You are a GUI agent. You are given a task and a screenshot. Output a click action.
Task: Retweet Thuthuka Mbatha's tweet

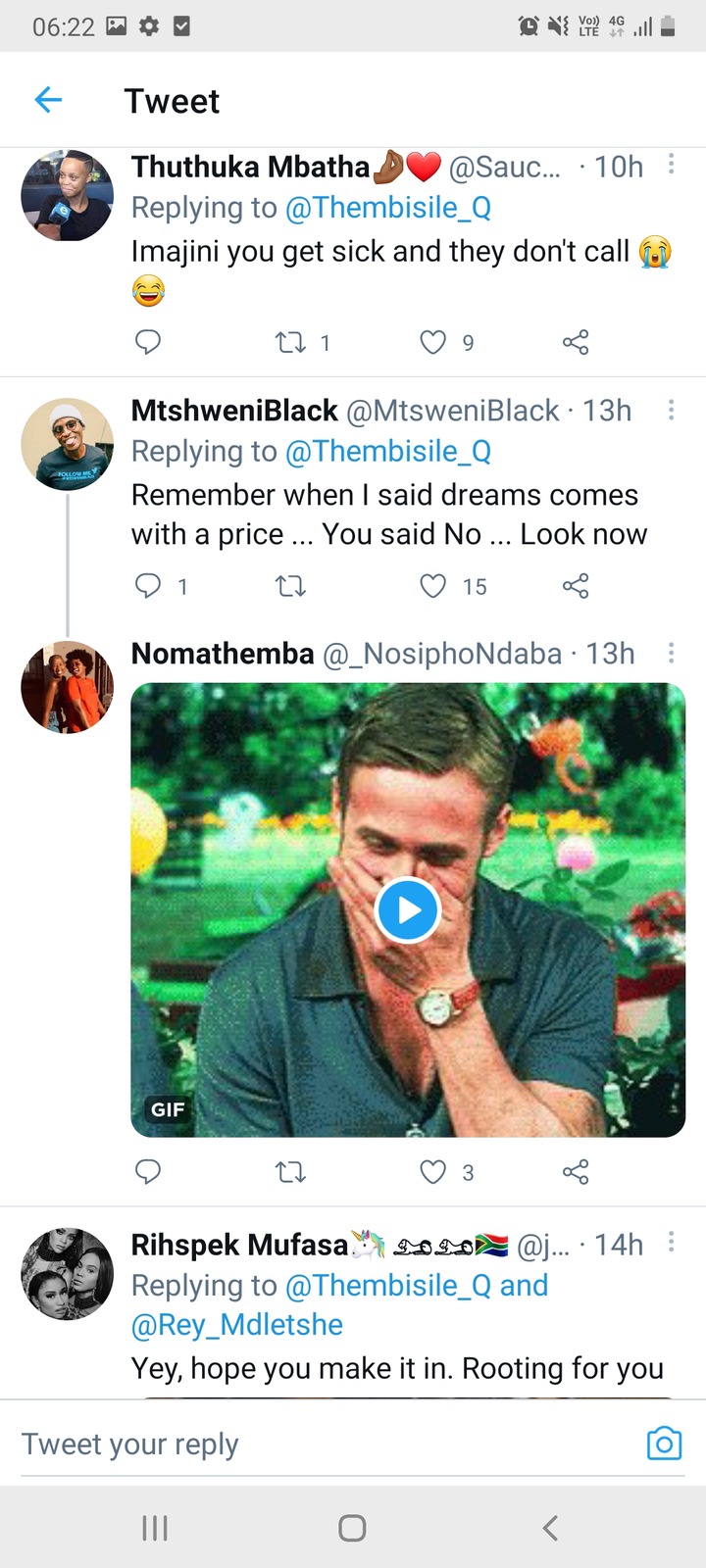(x=290, y=342)
